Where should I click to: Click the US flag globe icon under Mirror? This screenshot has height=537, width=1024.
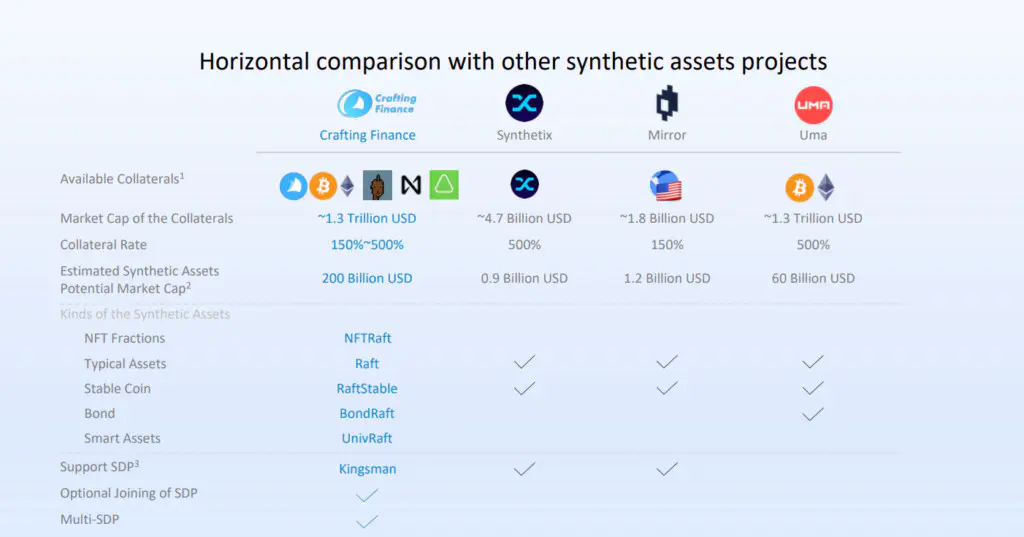[x=666, y=187]
